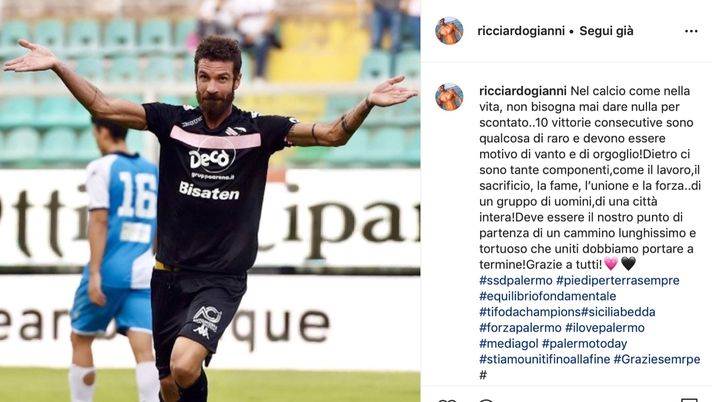
Task: Open the #siciliabedda hashtag
Action: point(618,312)
